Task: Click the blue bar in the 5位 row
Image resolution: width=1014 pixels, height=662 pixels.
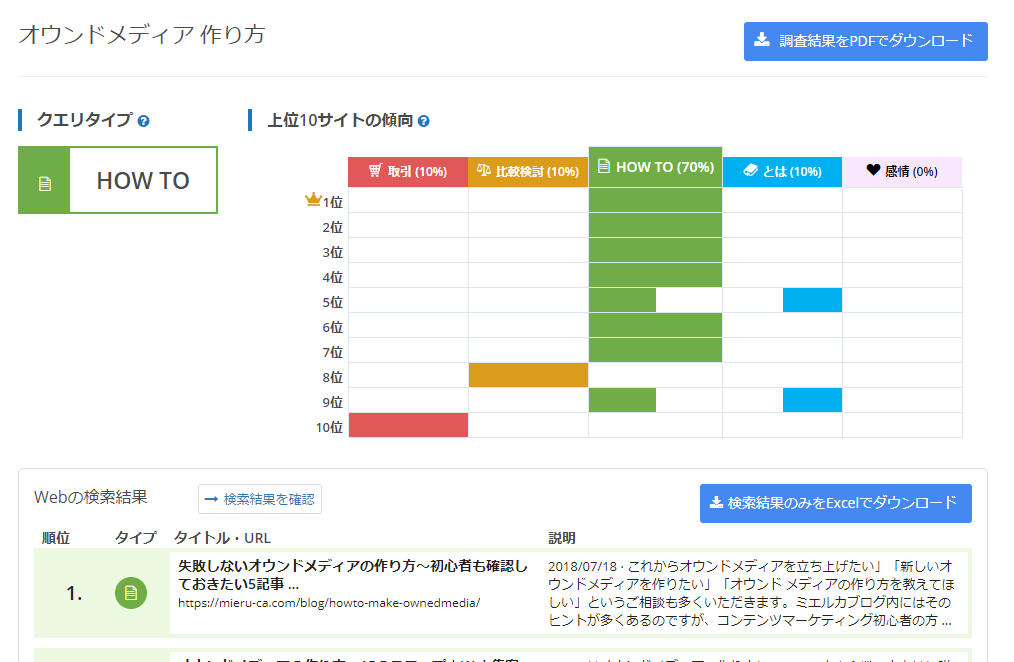Action: pos(812,300)
